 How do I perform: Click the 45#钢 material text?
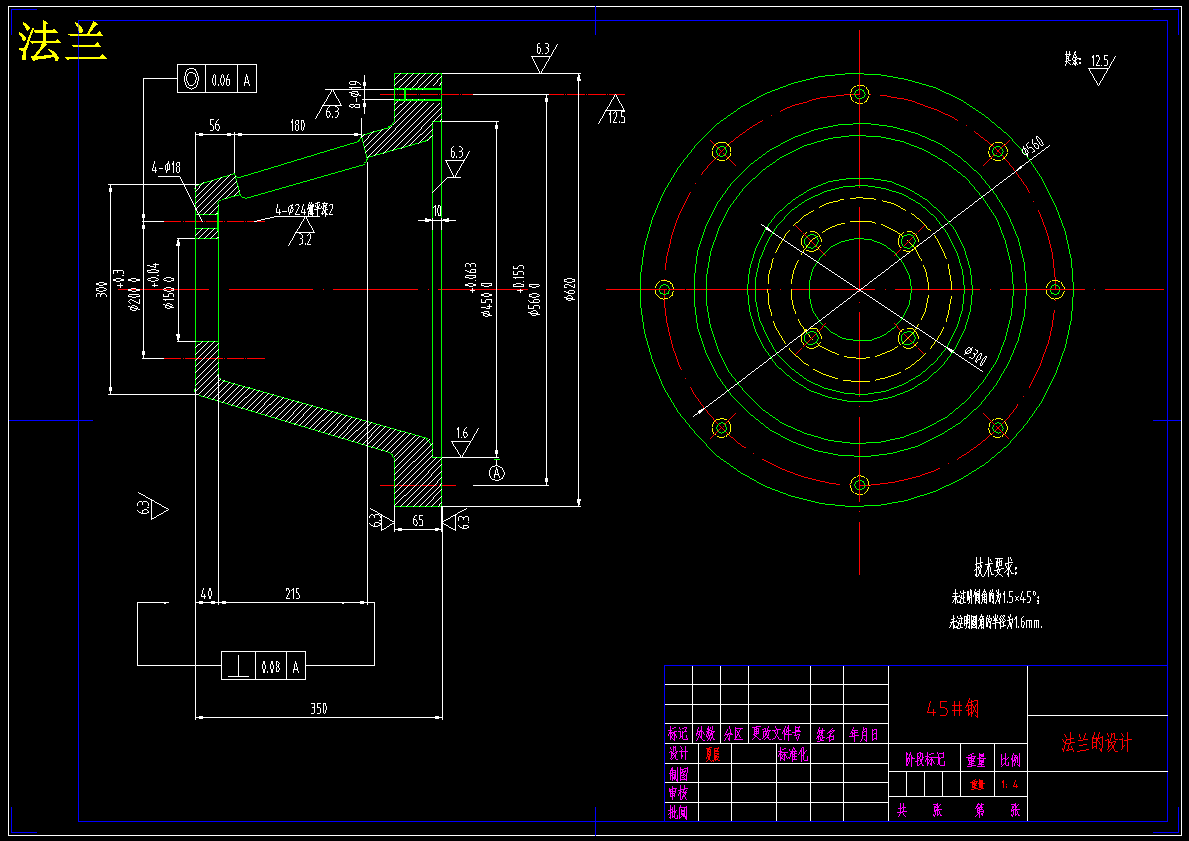[x=952, y=709]
